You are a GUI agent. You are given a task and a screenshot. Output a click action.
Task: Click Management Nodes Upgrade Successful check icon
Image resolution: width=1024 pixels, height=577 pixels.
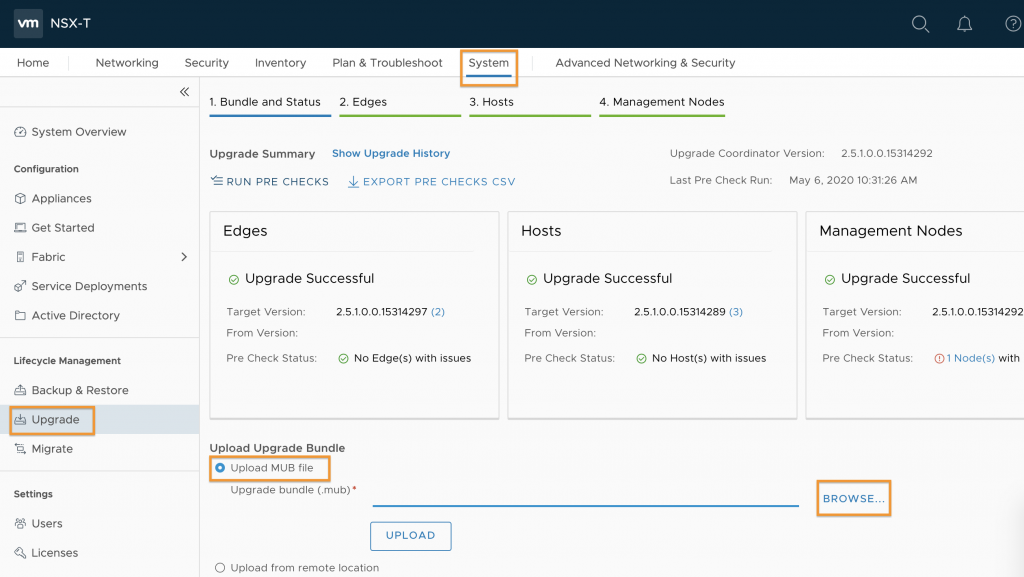pos(829,279)
